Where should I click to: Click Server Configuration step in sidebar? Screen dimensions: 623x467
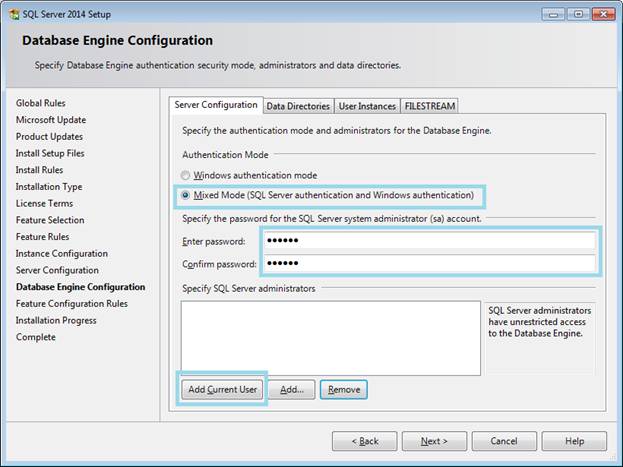pyautogui.click(x=57, y=270)
